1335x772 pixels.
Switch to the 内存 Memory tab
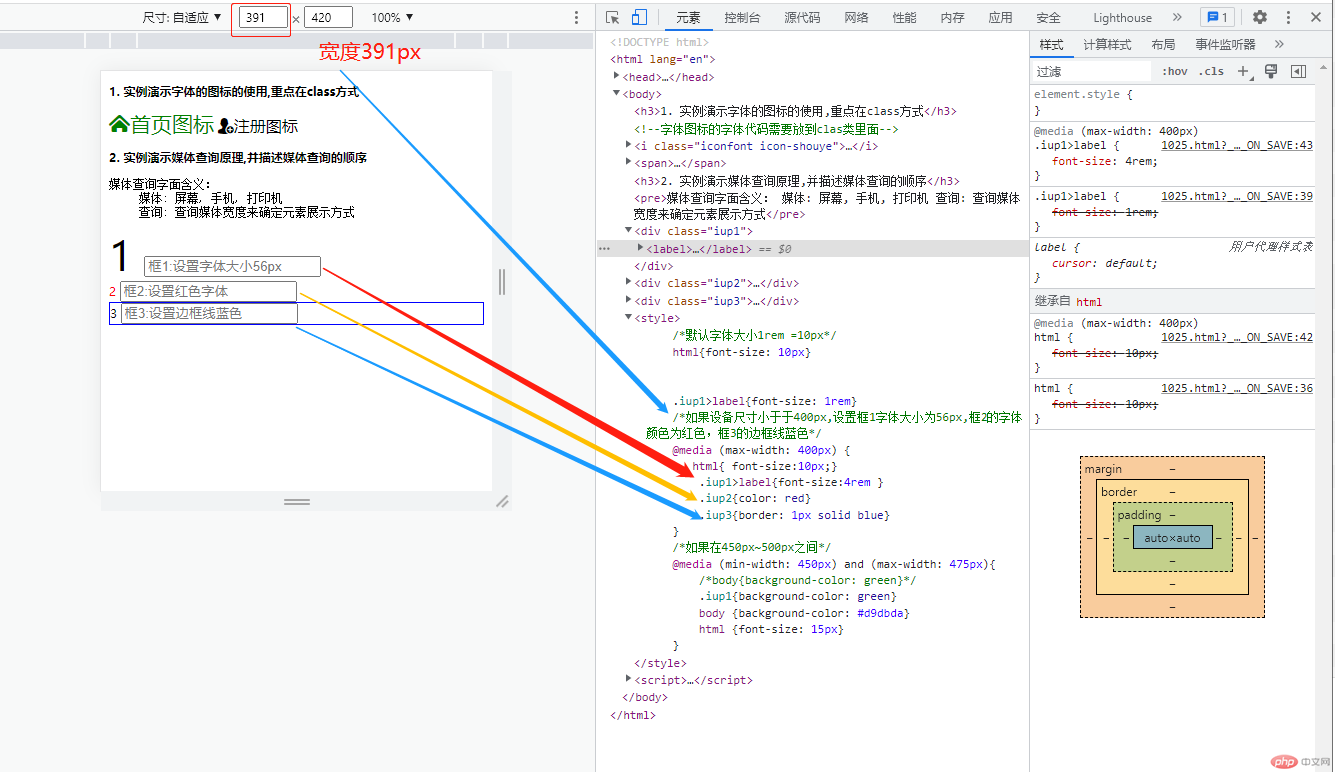[x=952, y=17]
